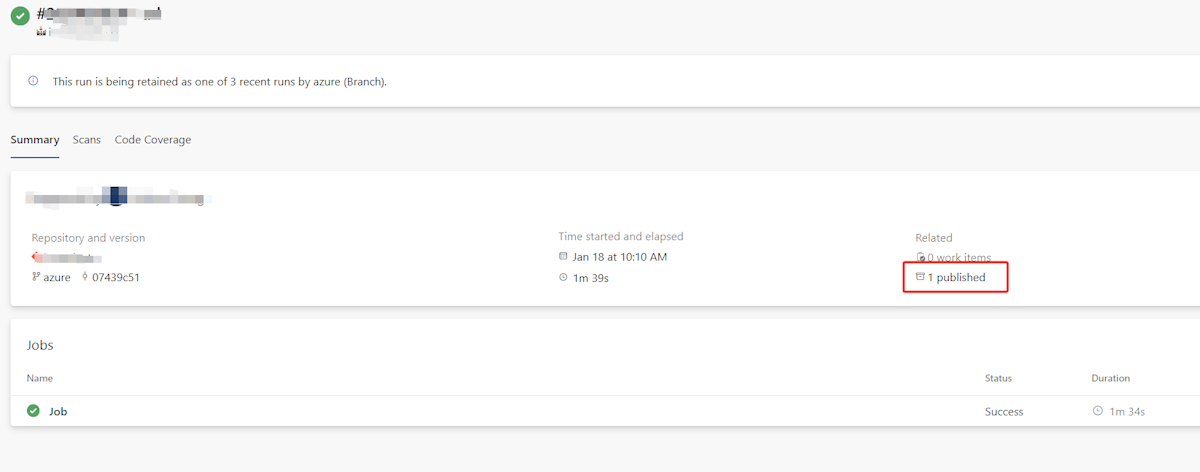Screen dimensions: 1200x472
Task: Click the calendar icon beside Jan 18
Action: pos(563,257)
